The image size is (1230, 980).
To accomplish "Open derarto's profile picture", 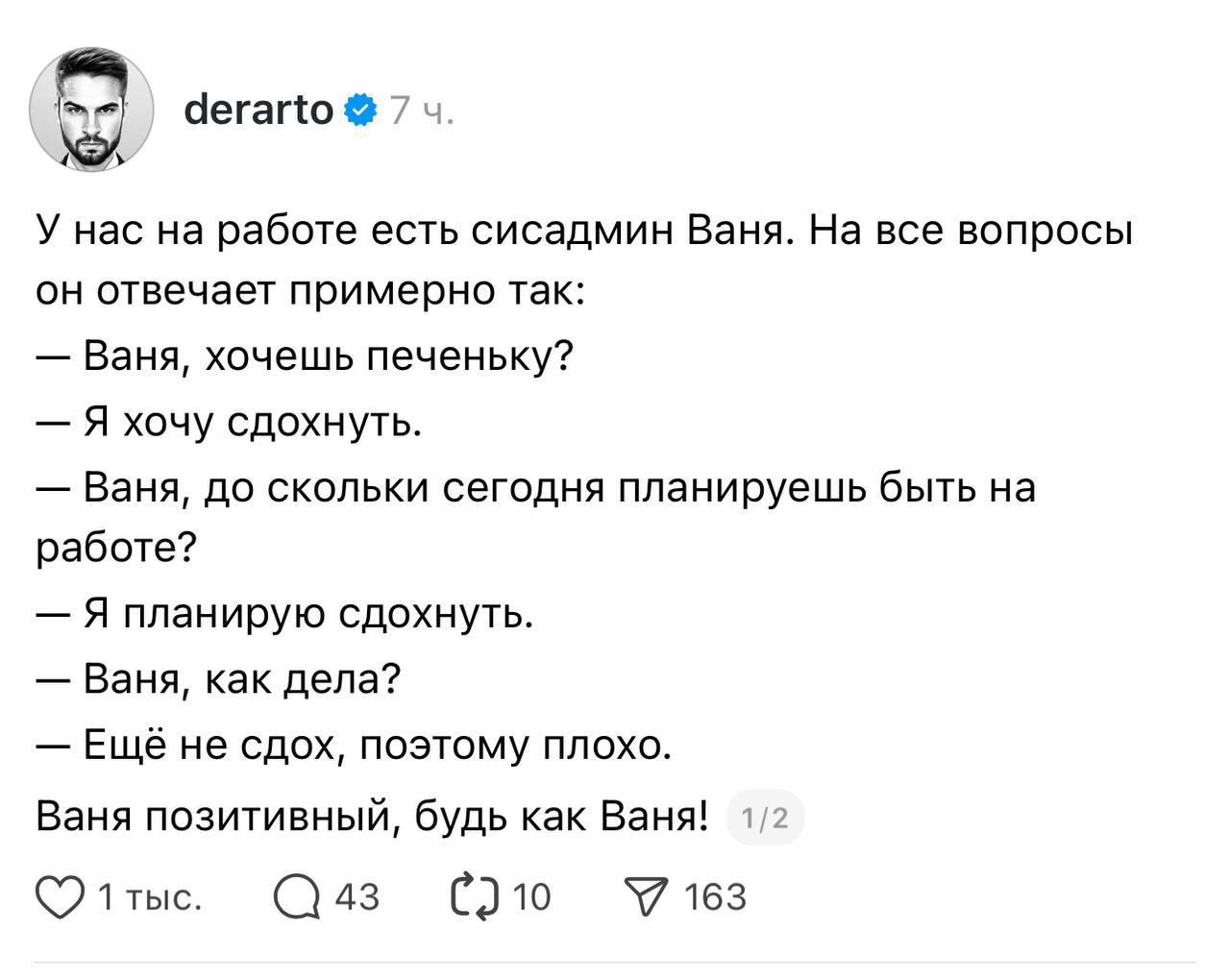I will click(92, 108).
